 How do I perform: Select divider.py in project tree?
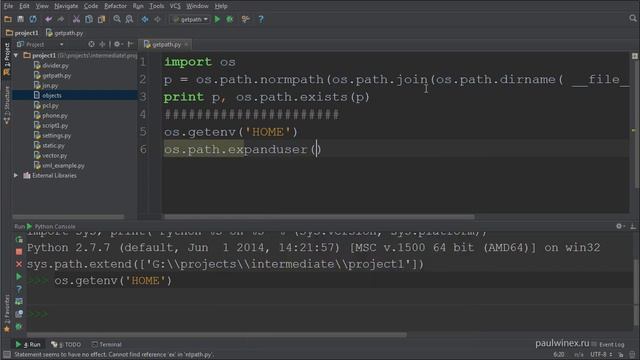point(51,65)
